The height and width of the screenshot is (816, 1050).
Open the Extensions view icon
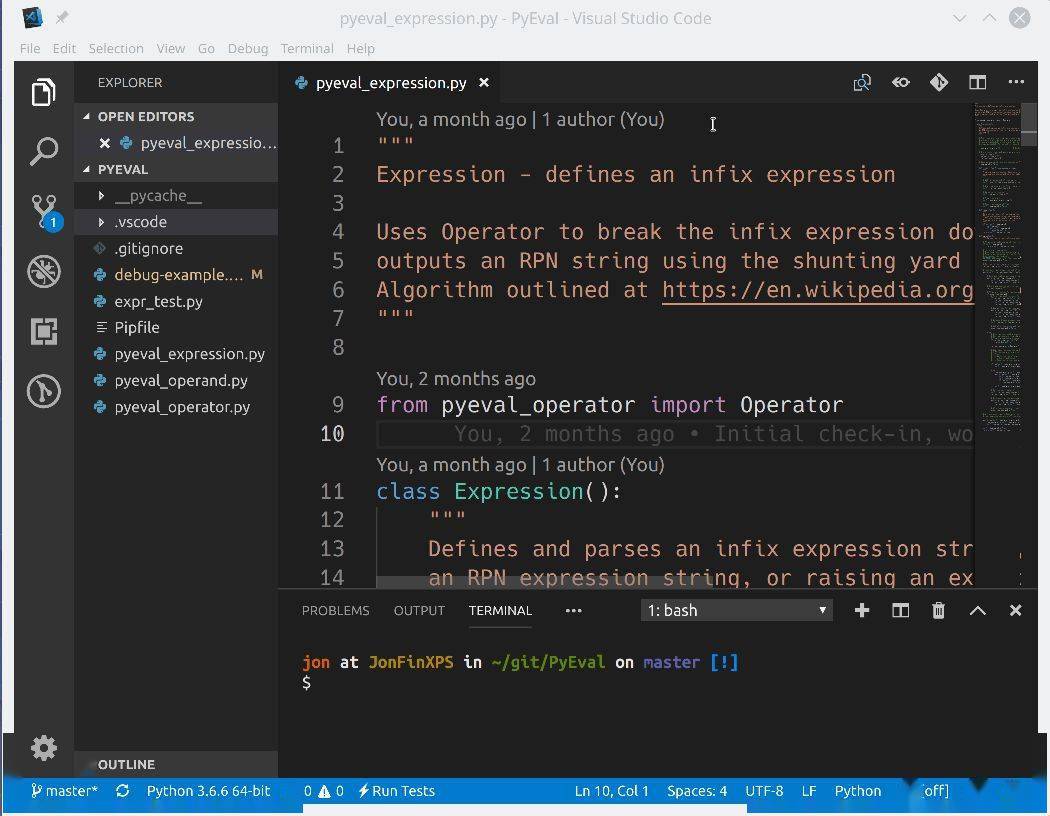click(x=44, y=331)
